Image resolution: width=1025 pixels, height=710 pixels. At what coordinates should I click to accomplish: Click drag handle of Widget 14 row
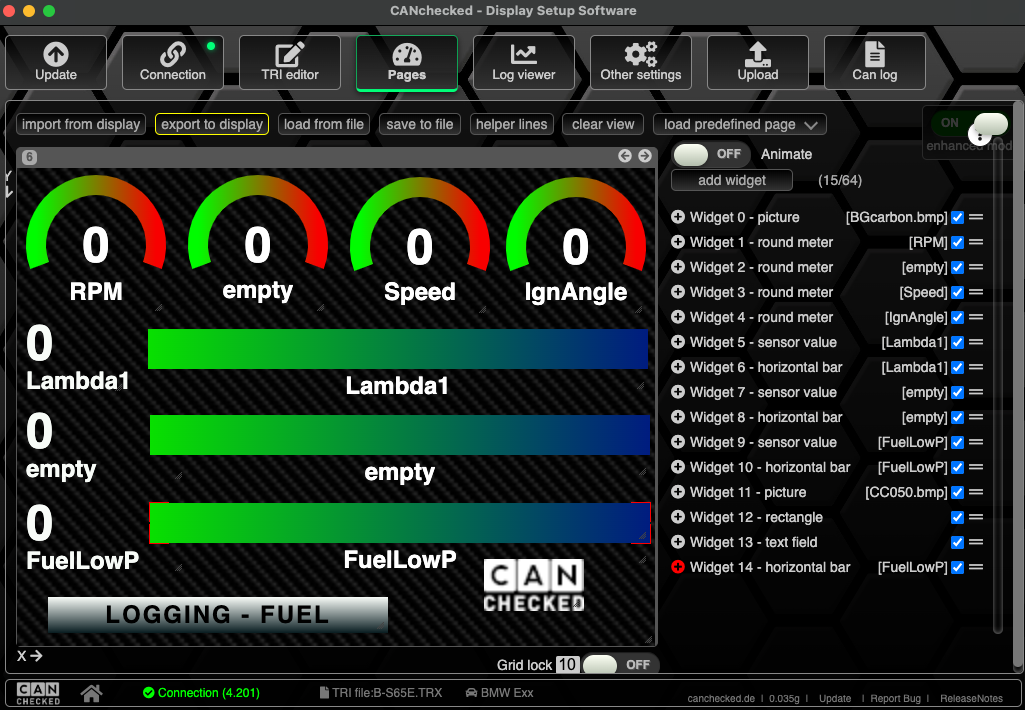point(976,567)
